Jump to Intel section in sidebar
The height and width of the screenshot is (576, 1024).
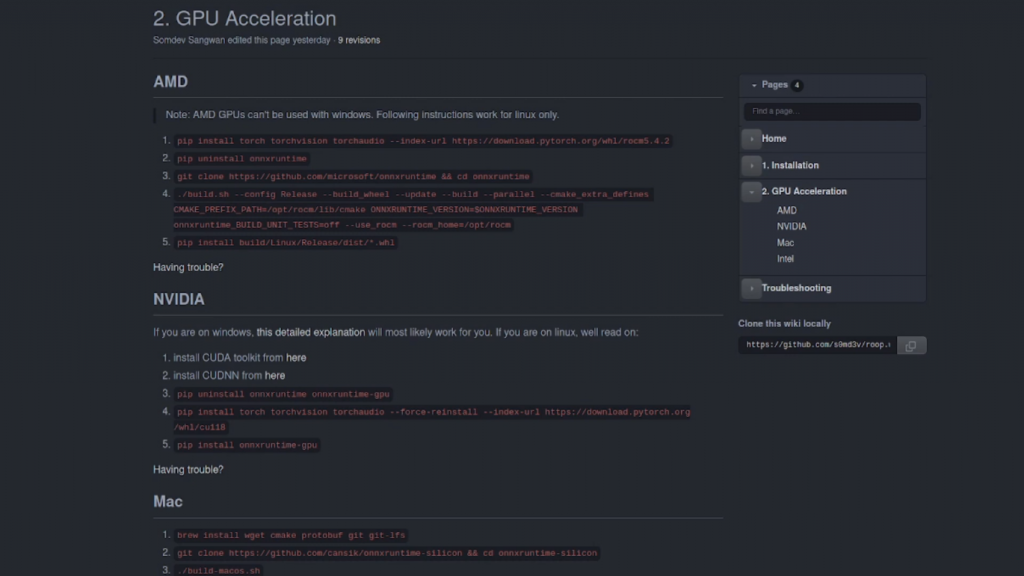[x=785, y=259]
